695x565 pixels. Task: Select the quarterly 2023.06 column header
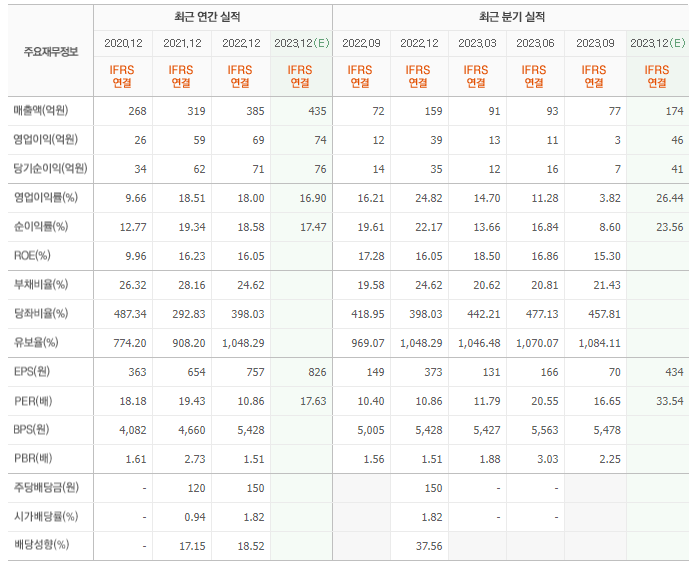pos(535,43)
